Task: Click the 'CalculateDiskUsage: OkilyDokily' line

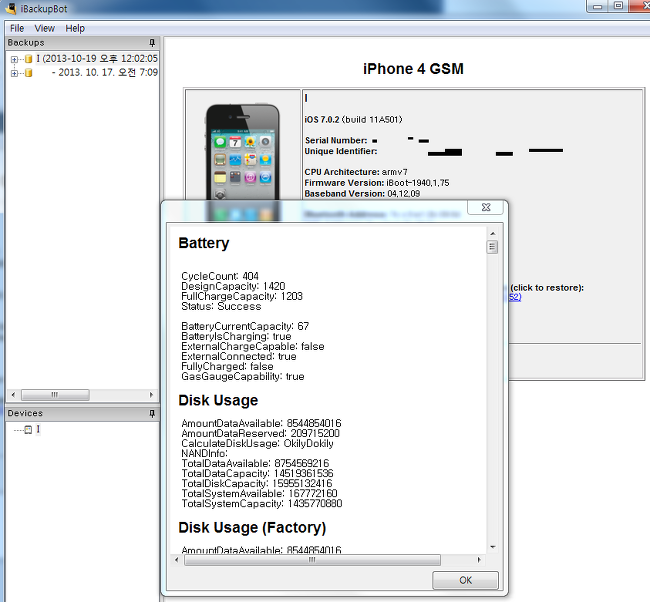Action: 257,443
